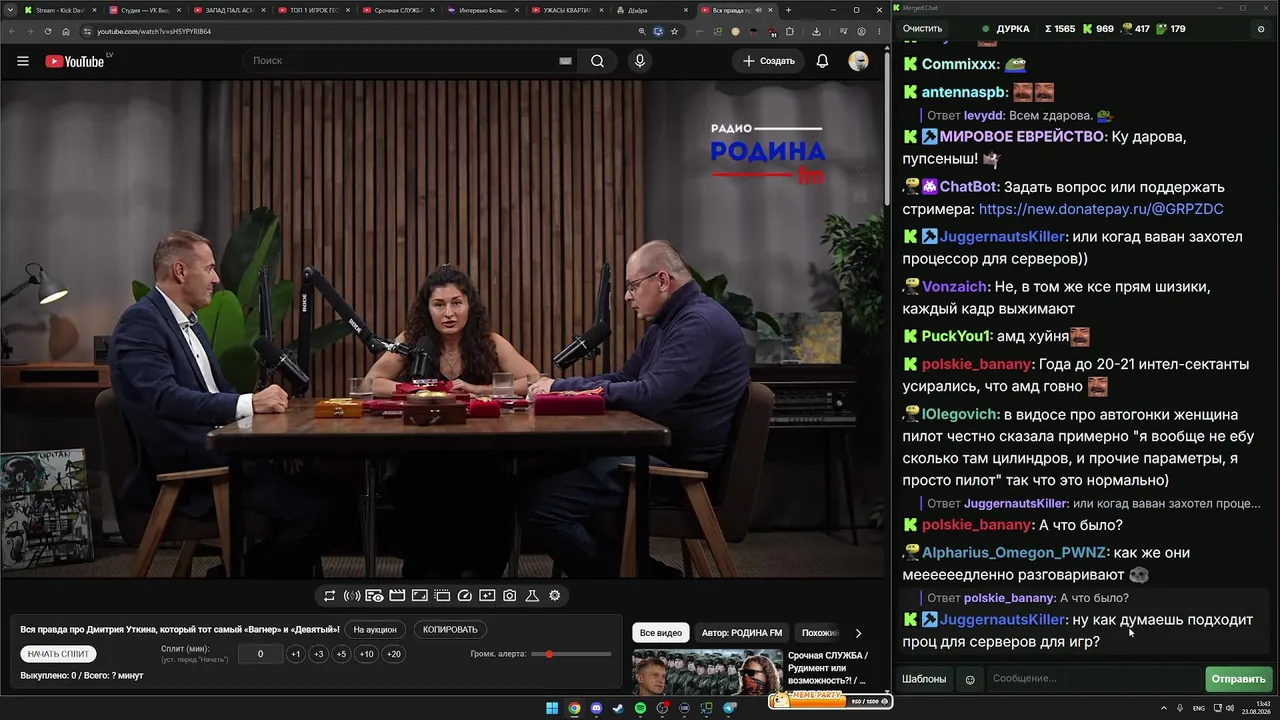Viewport: 1280px width, 720px height.
Task: Focus the chat Сообщение input field
Action: (1093, 679)
